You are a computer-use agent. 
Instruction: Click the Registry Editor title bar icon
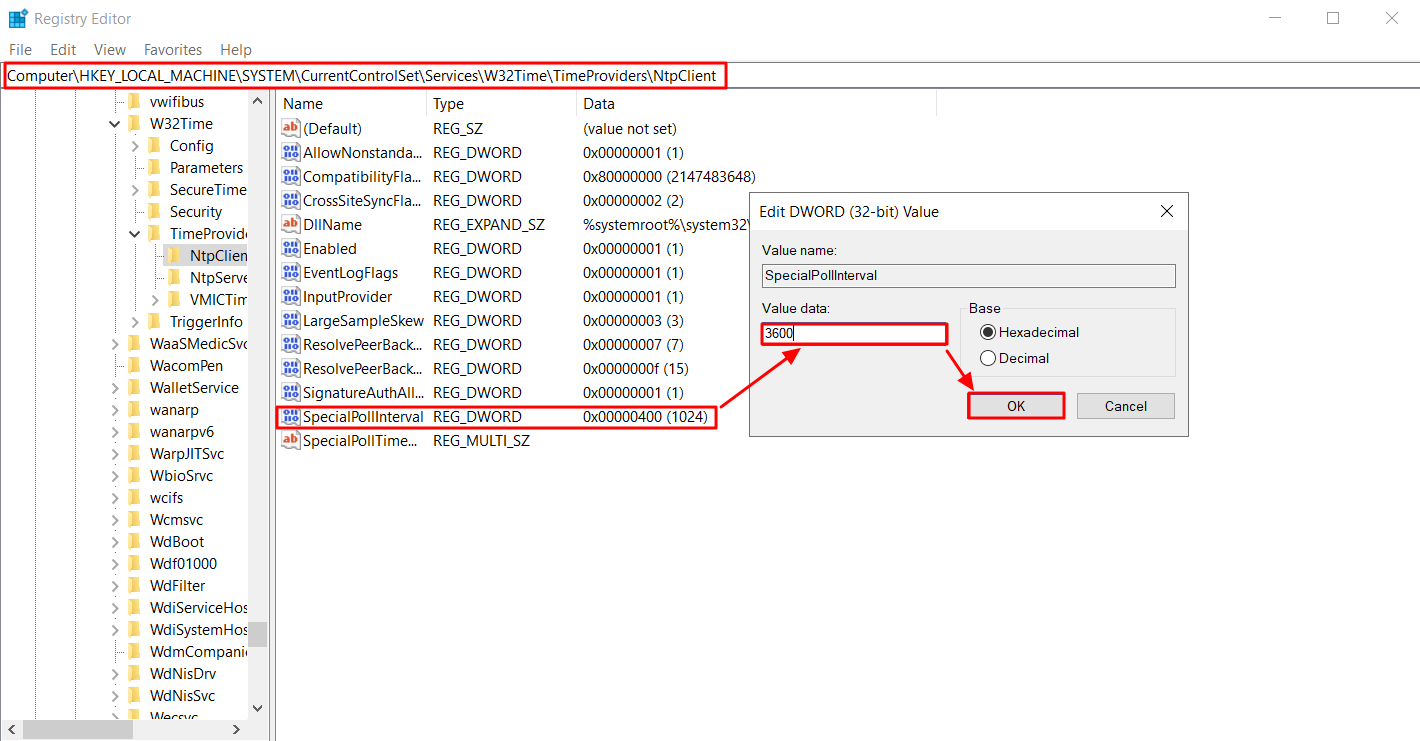pos(18,18)
